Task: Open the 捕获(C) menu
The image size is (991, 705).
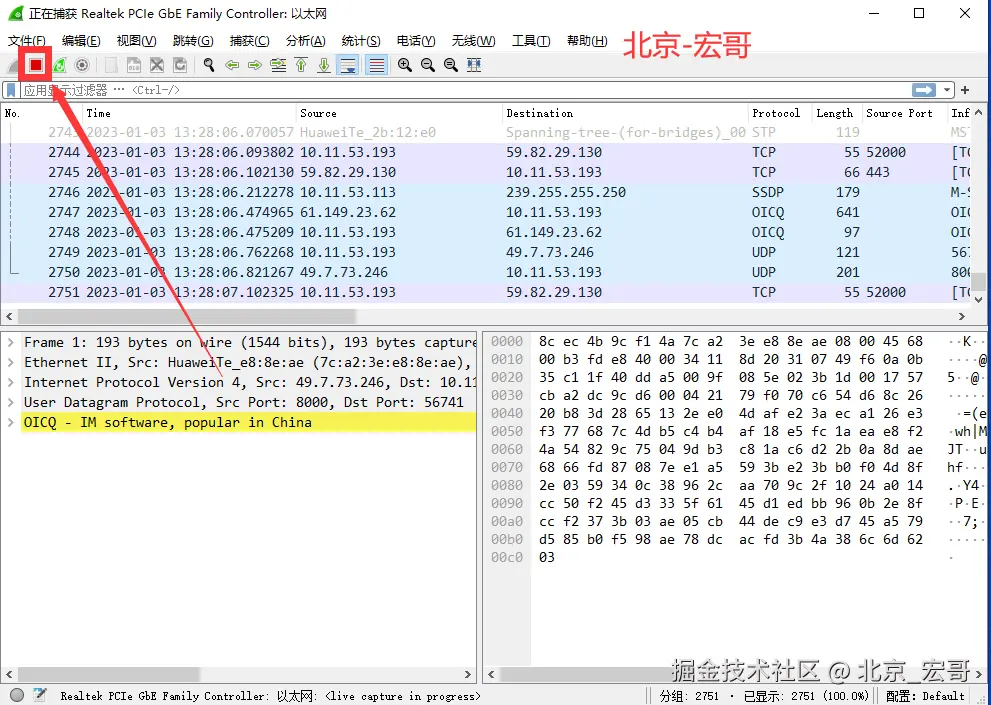Action: [250, 40]
